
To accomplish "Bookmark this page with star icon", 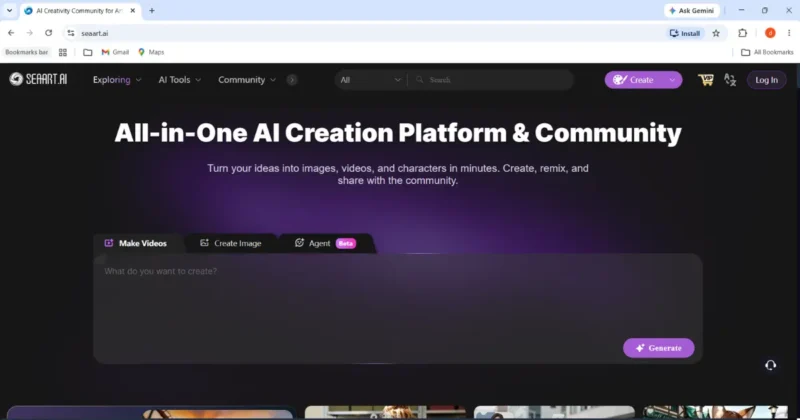I will coord(716,33).
